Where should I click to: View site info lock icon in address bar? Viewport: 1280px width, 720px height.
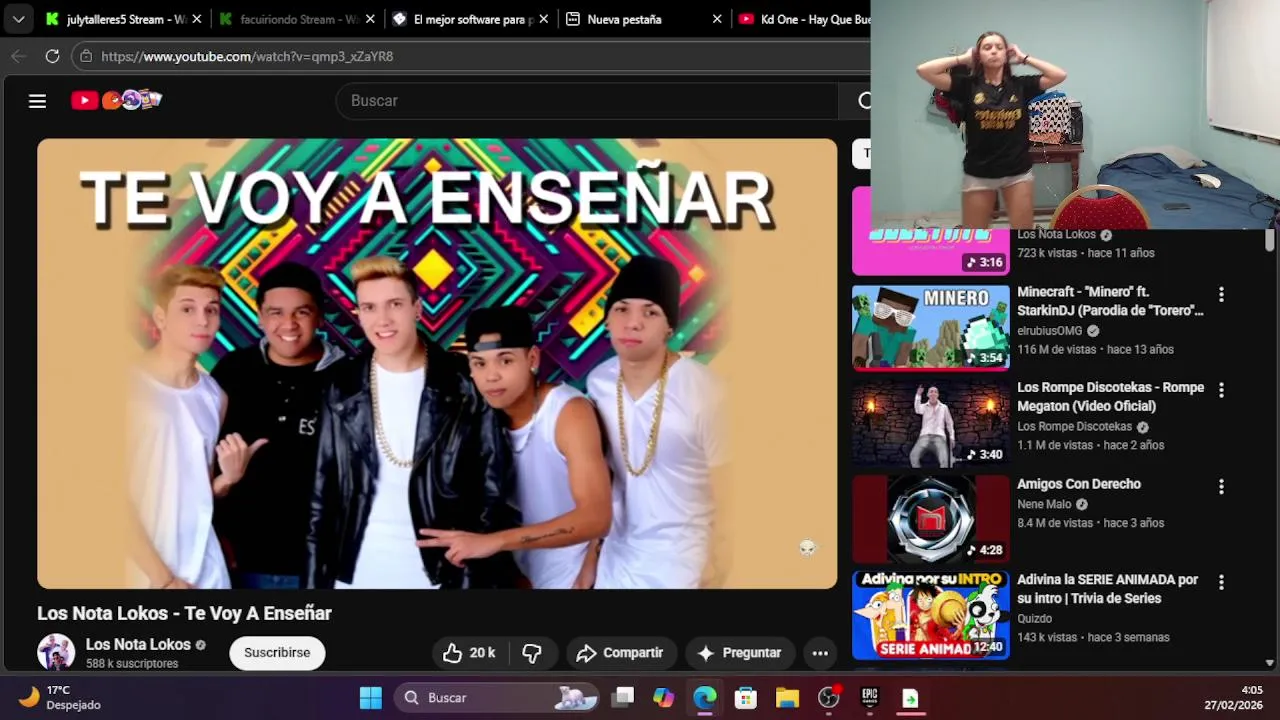(85, 56)
